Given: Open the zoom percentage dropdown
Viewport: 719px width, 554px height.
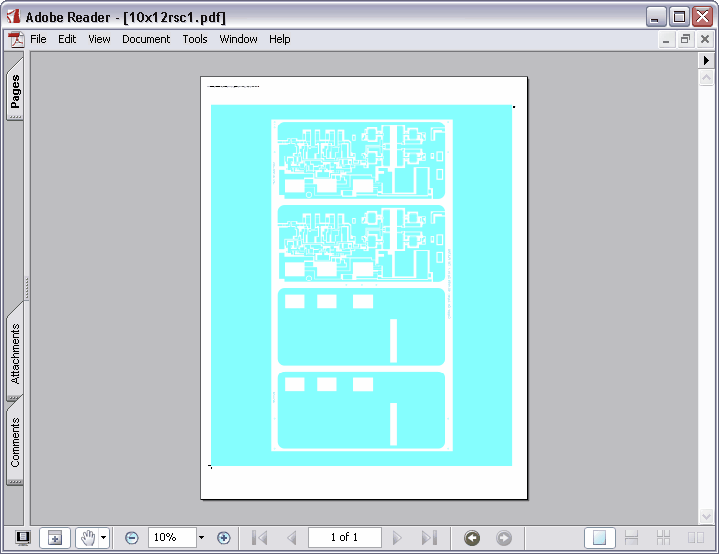Looking at the screenshot, I should [201, 537].
